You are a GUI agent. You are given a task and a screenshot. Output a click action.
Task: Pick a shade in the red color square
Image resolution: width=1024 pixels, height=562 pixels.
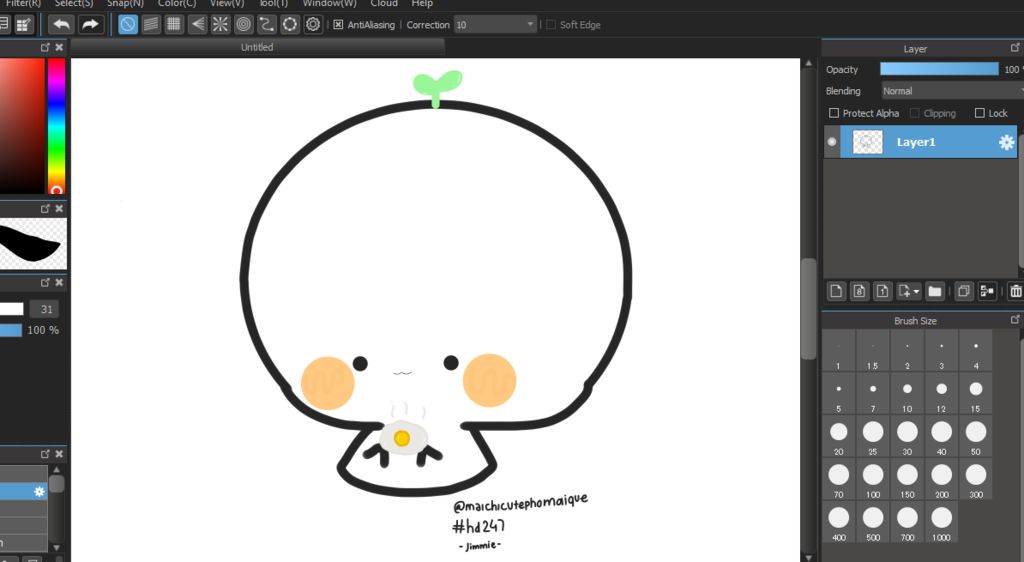[x=22, y=126]
